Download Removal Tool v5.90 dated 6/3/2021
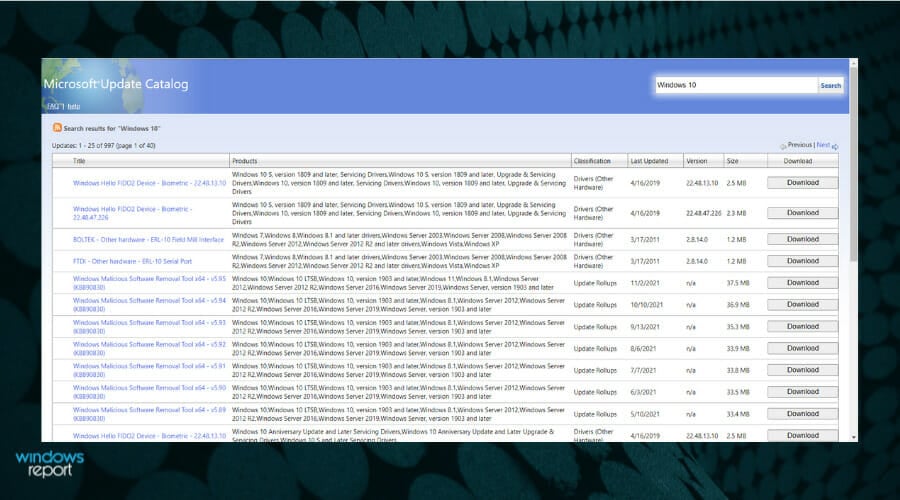 pos(802,392)
